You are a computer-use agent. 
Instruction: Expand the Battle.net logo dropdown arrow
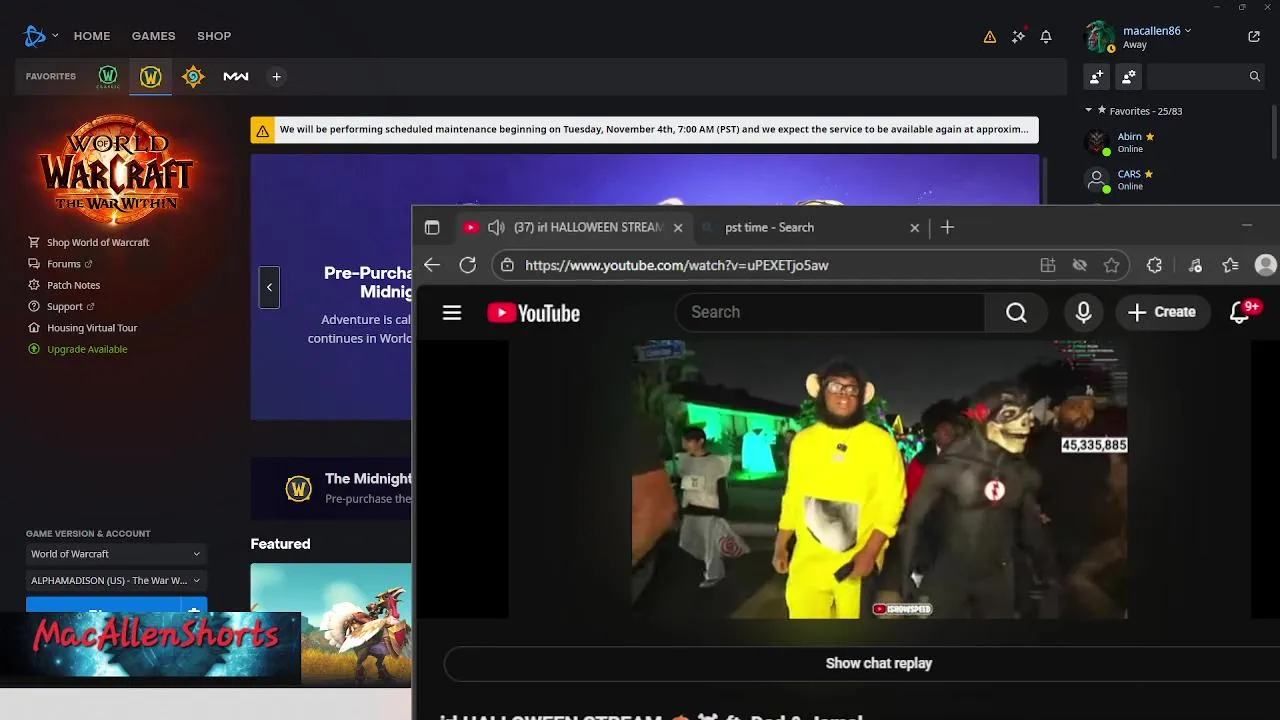tap(55, 36)
